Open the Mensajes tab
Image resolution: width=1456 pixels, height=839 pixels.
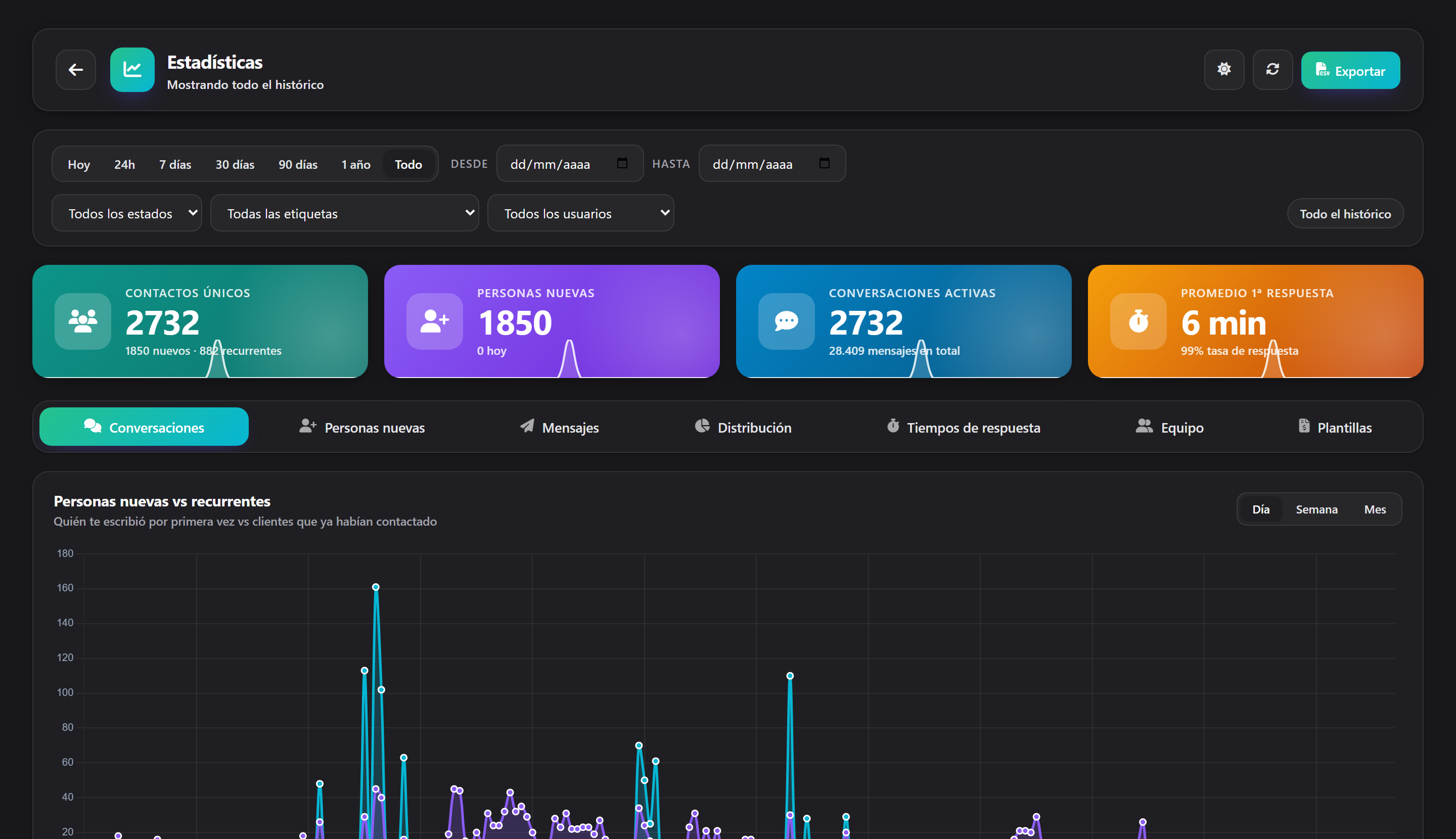(x=559, y=427)
